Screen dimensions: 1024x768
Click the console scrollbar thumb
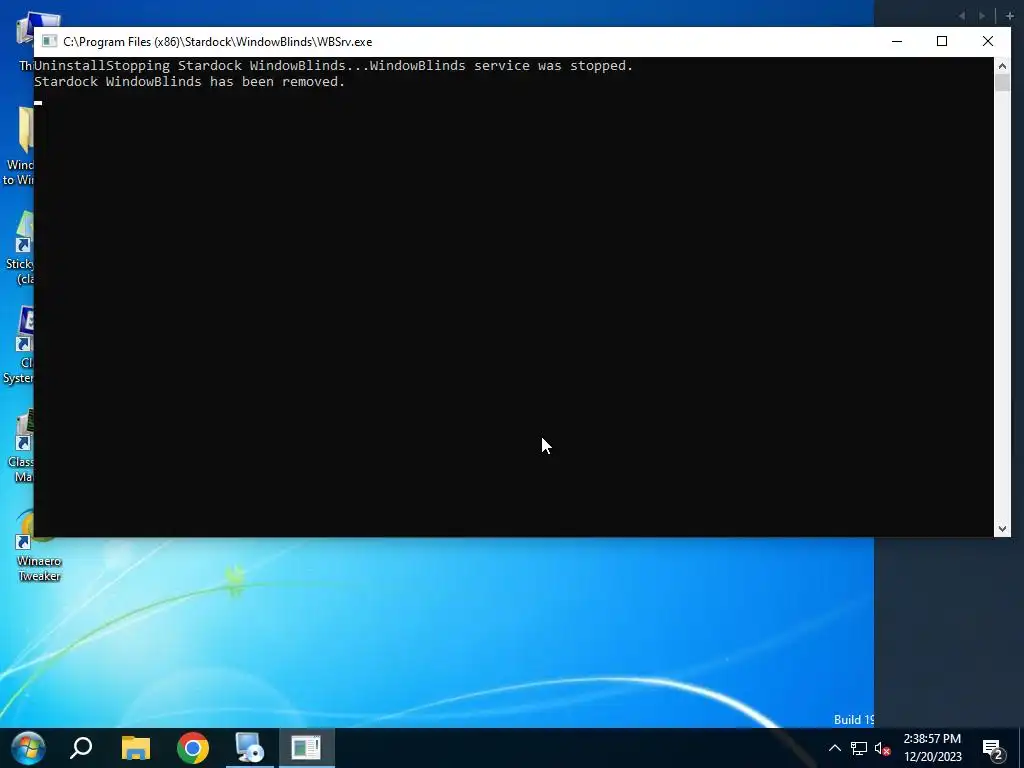click(1002, 83)
